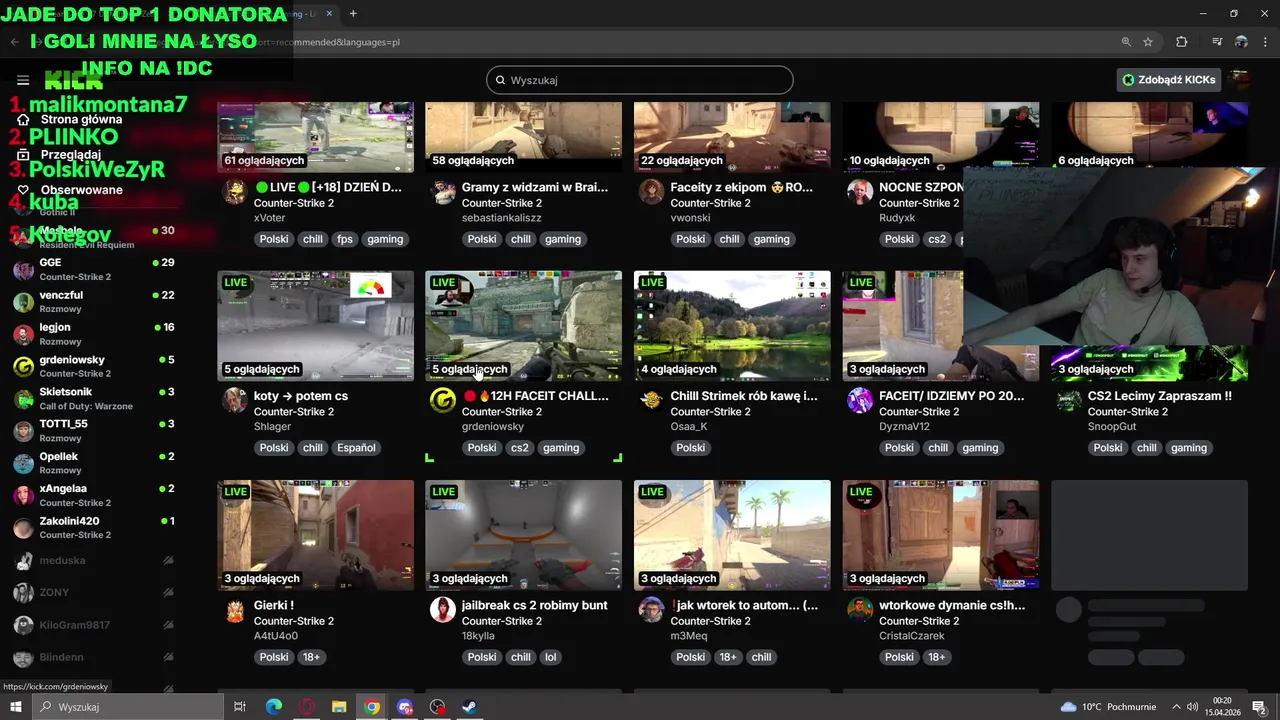Image resolution: width=1280 pixels, height=720 pixels.
Task: Open venczful channel in sidebar
Action: point(94,301)
